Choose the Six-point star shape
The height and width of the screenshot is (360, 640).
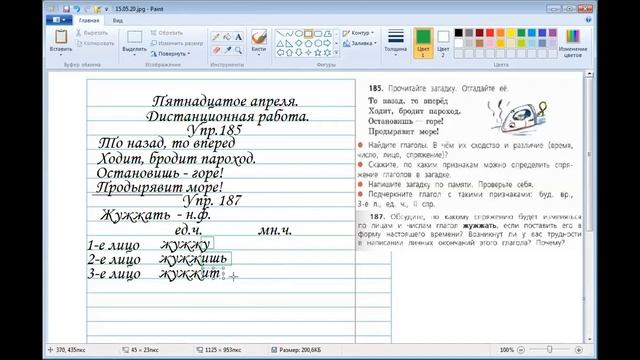327,53
